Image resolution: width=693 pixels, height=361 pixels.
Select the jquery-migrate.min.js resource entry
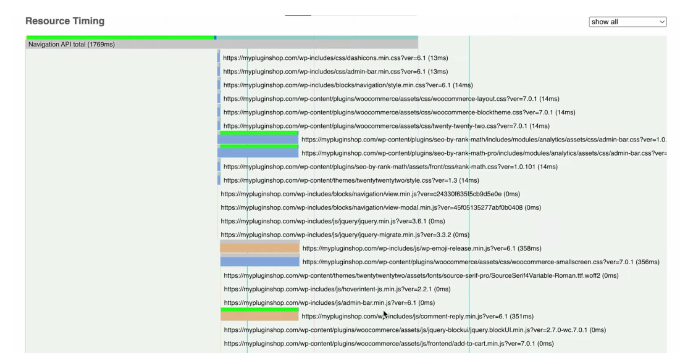[345, 235]
